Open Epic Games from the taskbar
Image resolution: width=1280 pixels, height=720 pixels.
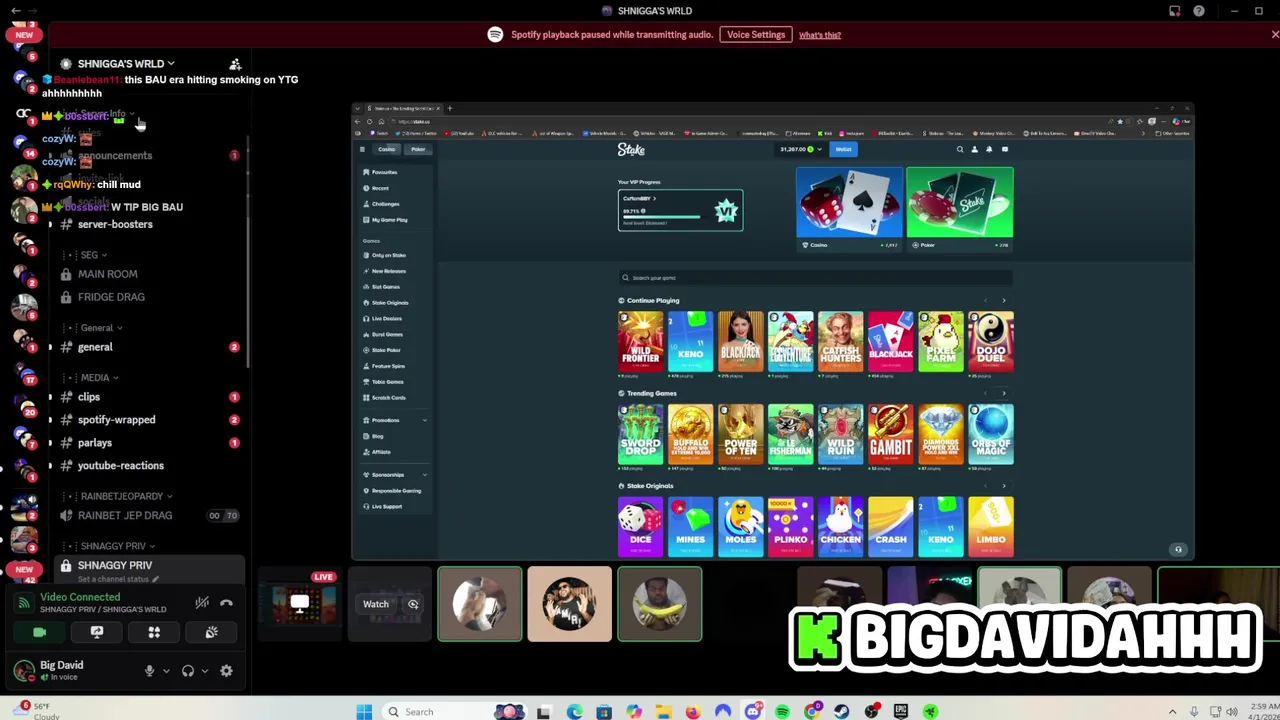point(901,712)
